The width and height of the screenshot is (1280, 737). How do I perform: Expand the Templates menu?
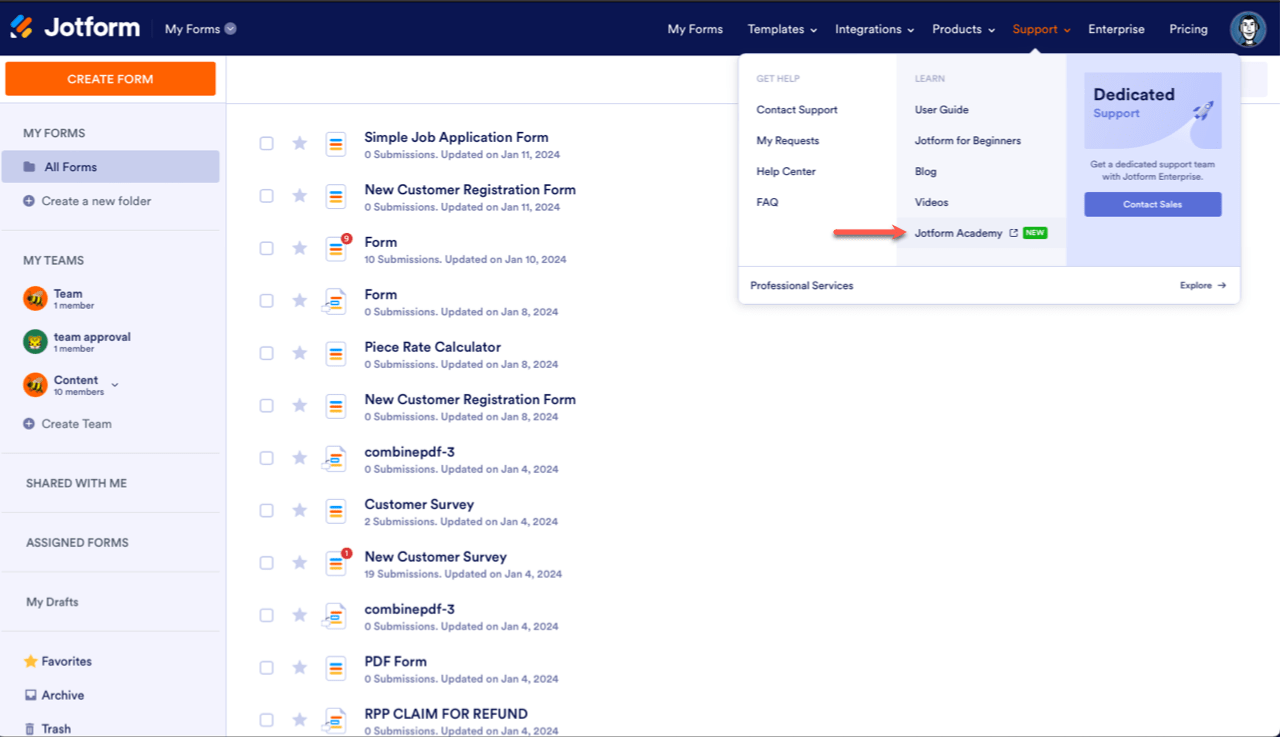tap(782, 29)
